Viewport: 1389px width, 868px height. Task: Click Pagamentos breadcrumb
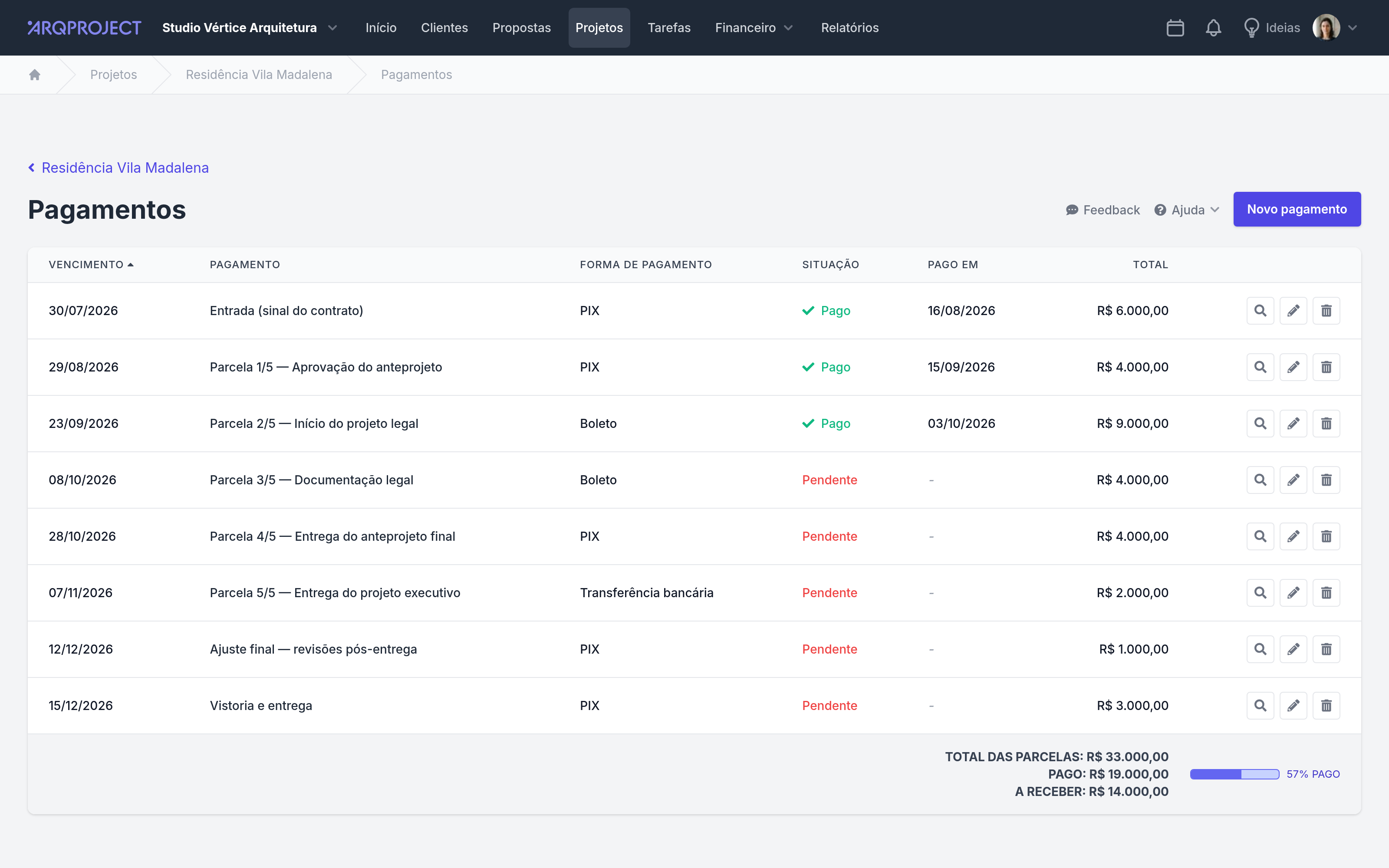416,75
